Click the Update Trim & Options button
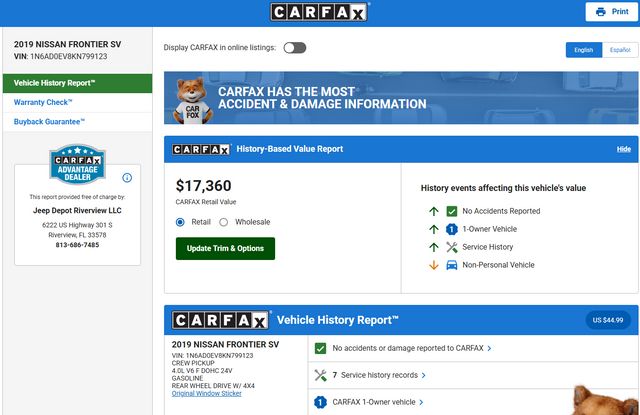The width and height of the screenshot is (640, 415). point(225,248)
